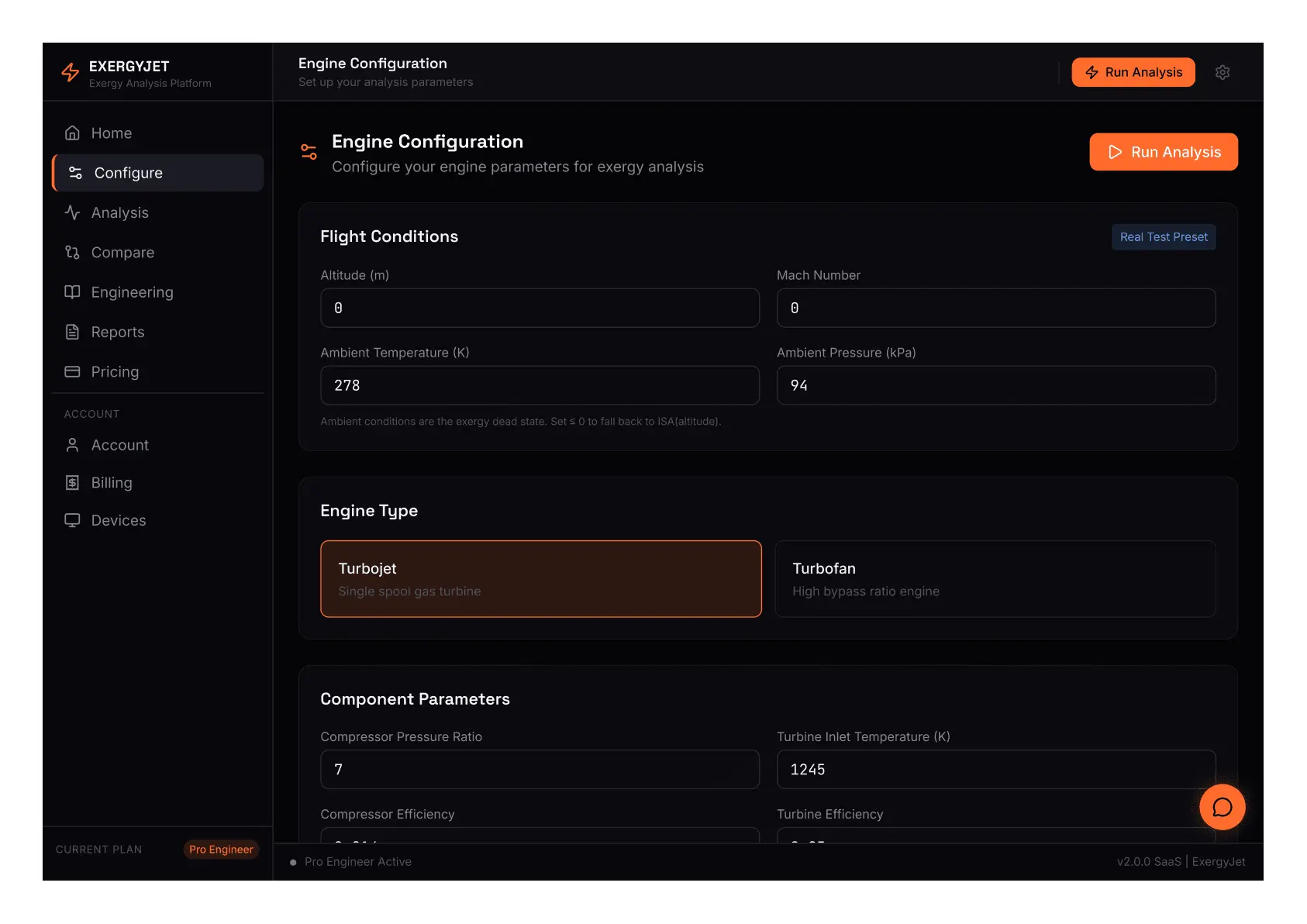Open the Devices page
Viewport: 1307px width, 924px height.
click(157, 520)
